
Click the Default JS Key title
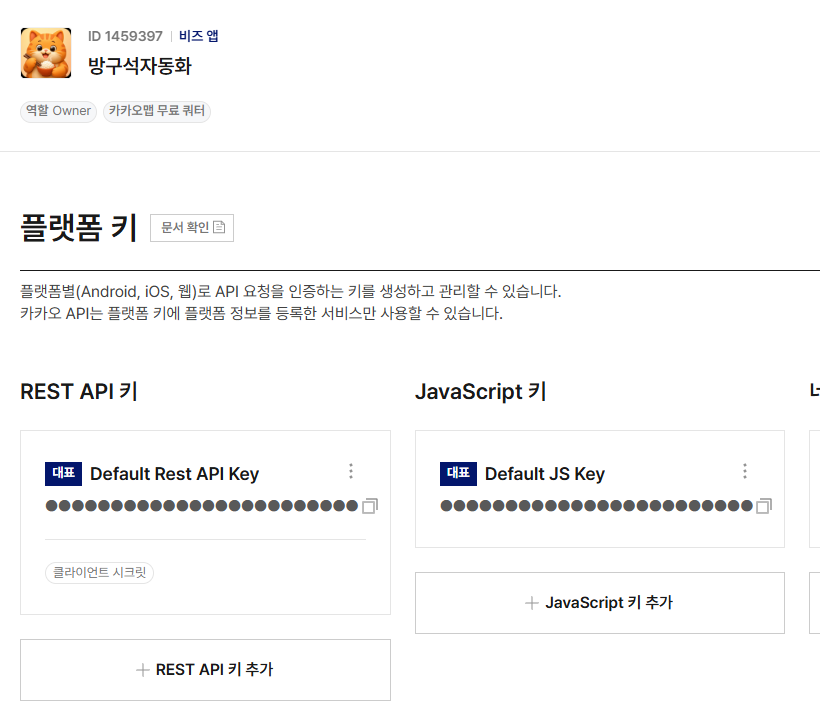coord(545,474)
